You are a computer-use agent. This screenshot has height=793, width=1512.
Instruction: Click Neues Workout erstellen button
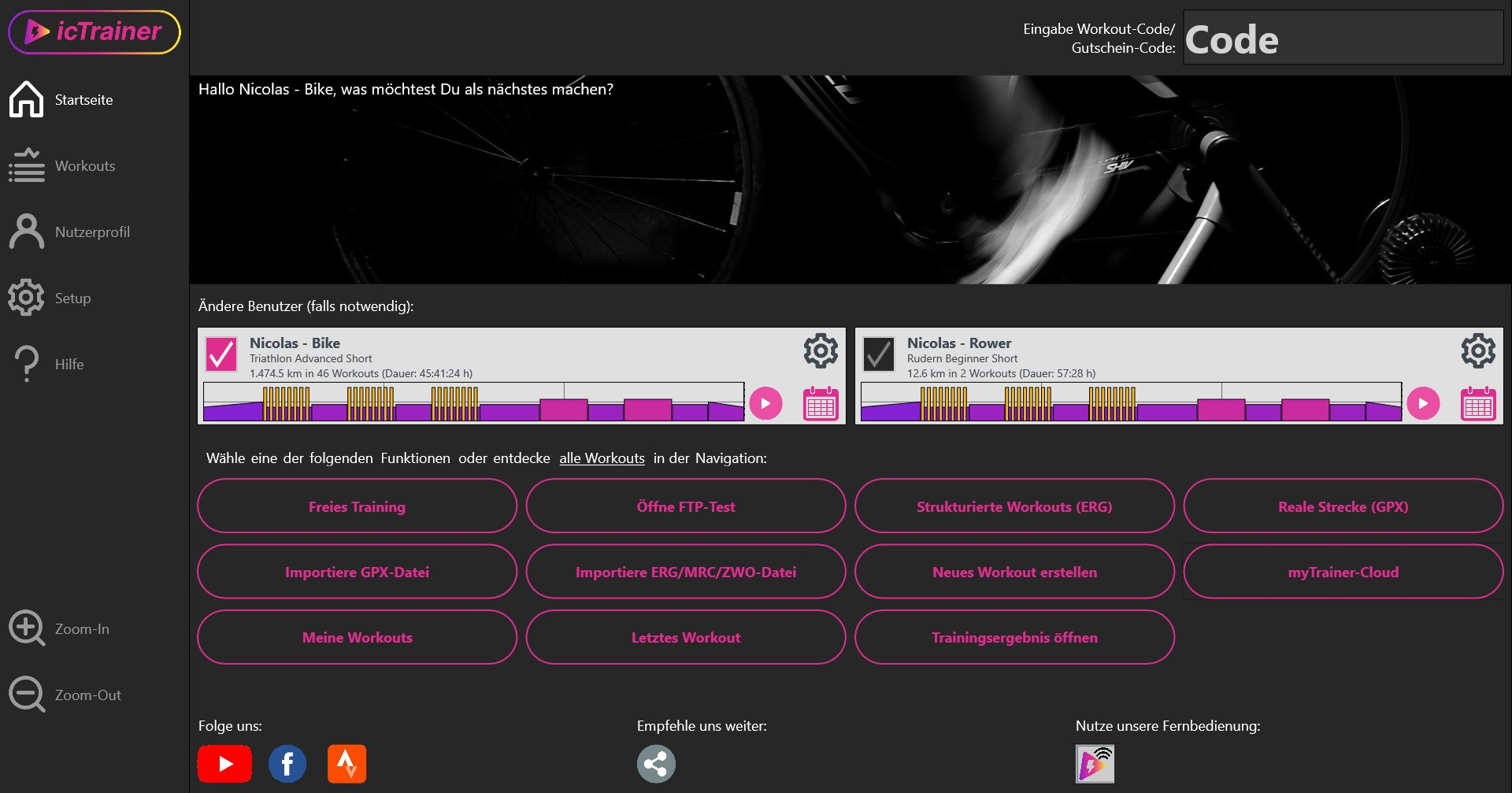click(x=1014, y=572)
